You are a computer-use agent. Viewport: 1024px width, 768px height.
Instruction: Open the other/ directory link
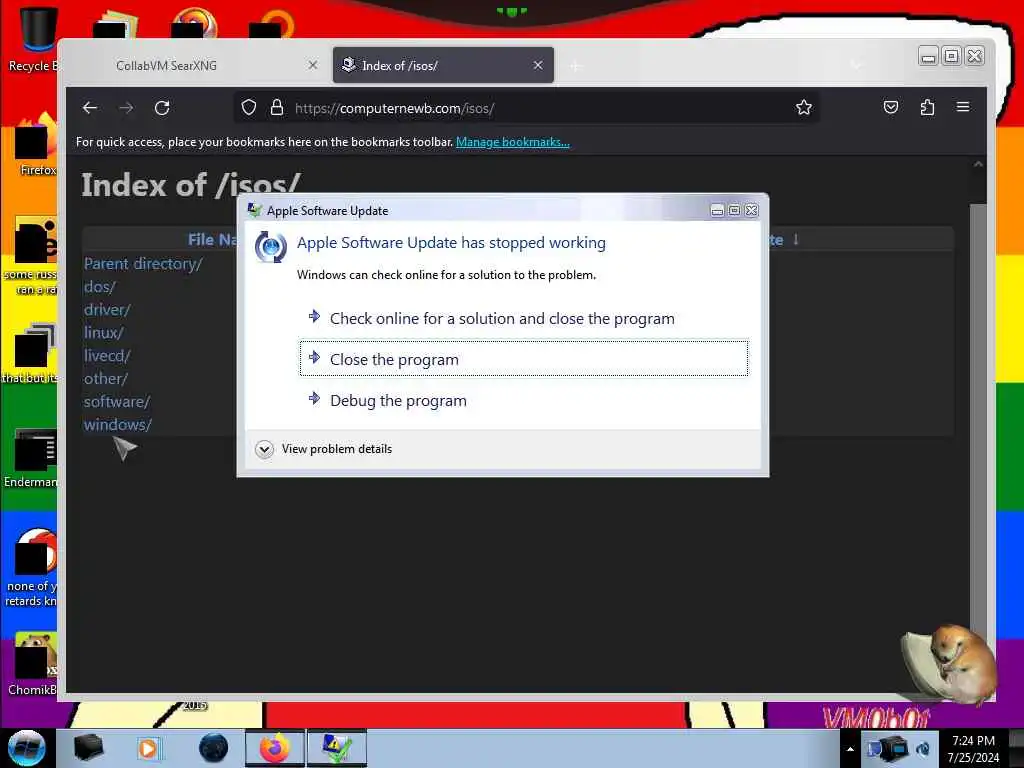(106, 378)
